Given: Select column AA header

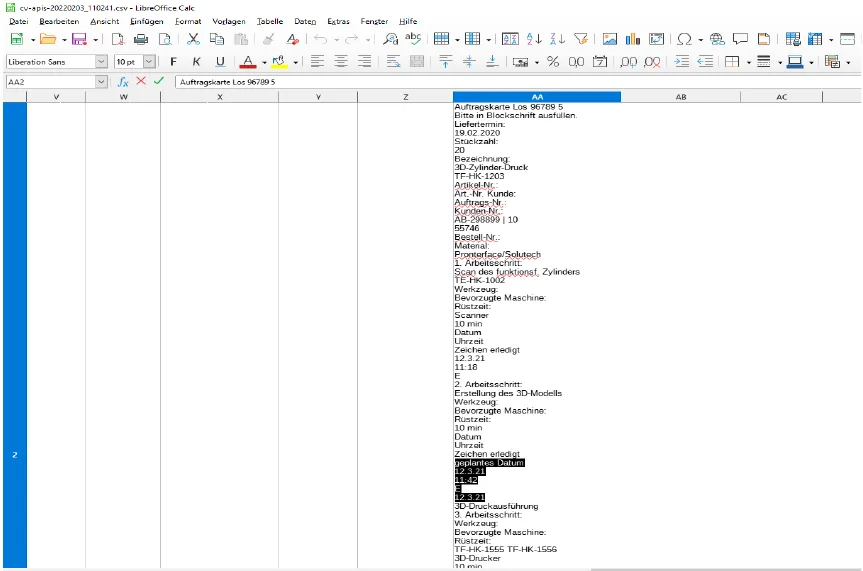Looking at the screenshot, I should point(537,97).
